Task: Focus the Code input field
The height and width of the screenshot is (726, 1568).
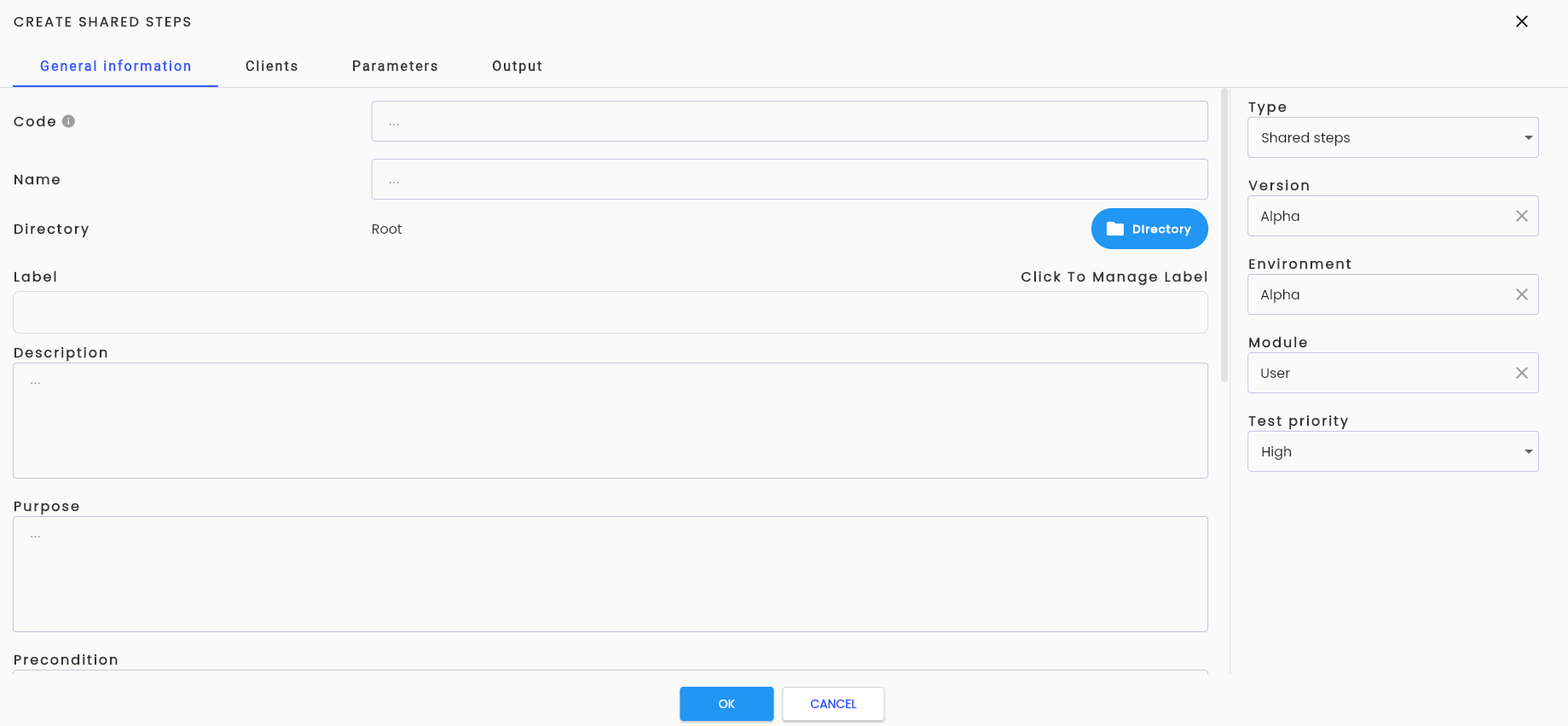Action: pos(790,121)
